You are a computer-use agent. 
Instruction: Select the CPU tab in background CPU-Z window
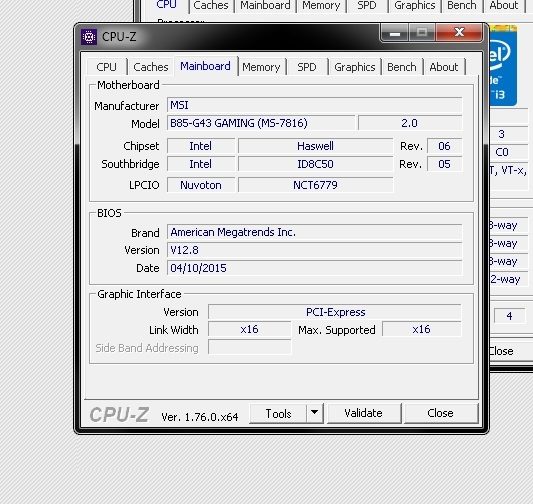click(x=166, y=5)
